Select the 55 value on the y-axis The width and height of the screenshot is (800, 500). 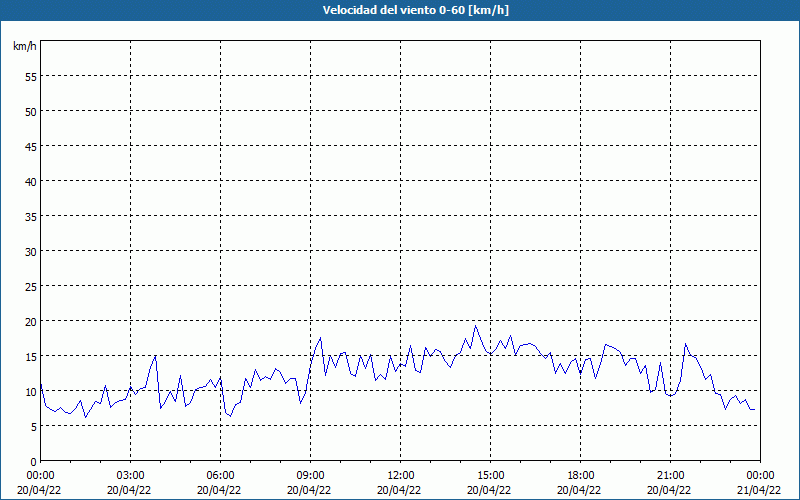pos(31,77)
